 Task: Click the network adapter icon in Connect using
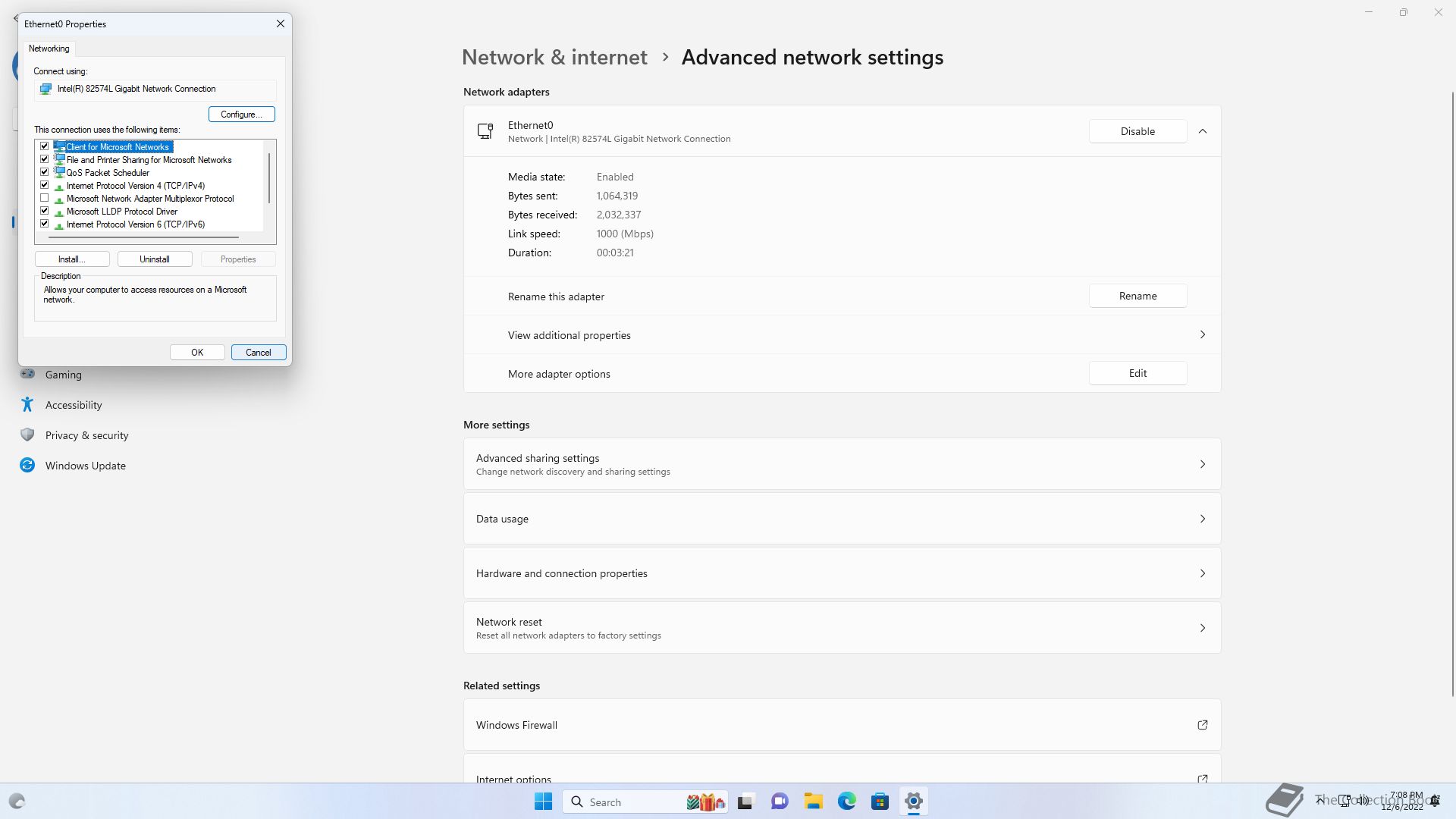click(45, 89)
